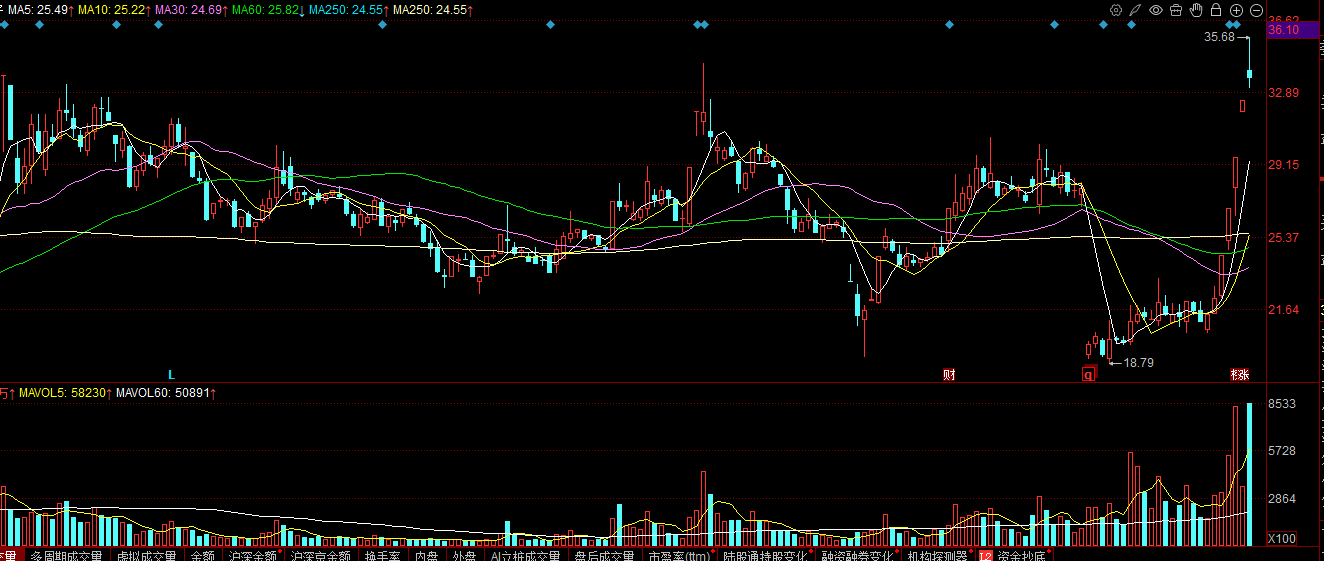Click the X100 volume unit label
Viewport: 1324px width, 561px height.
[x=1282, y=538]
